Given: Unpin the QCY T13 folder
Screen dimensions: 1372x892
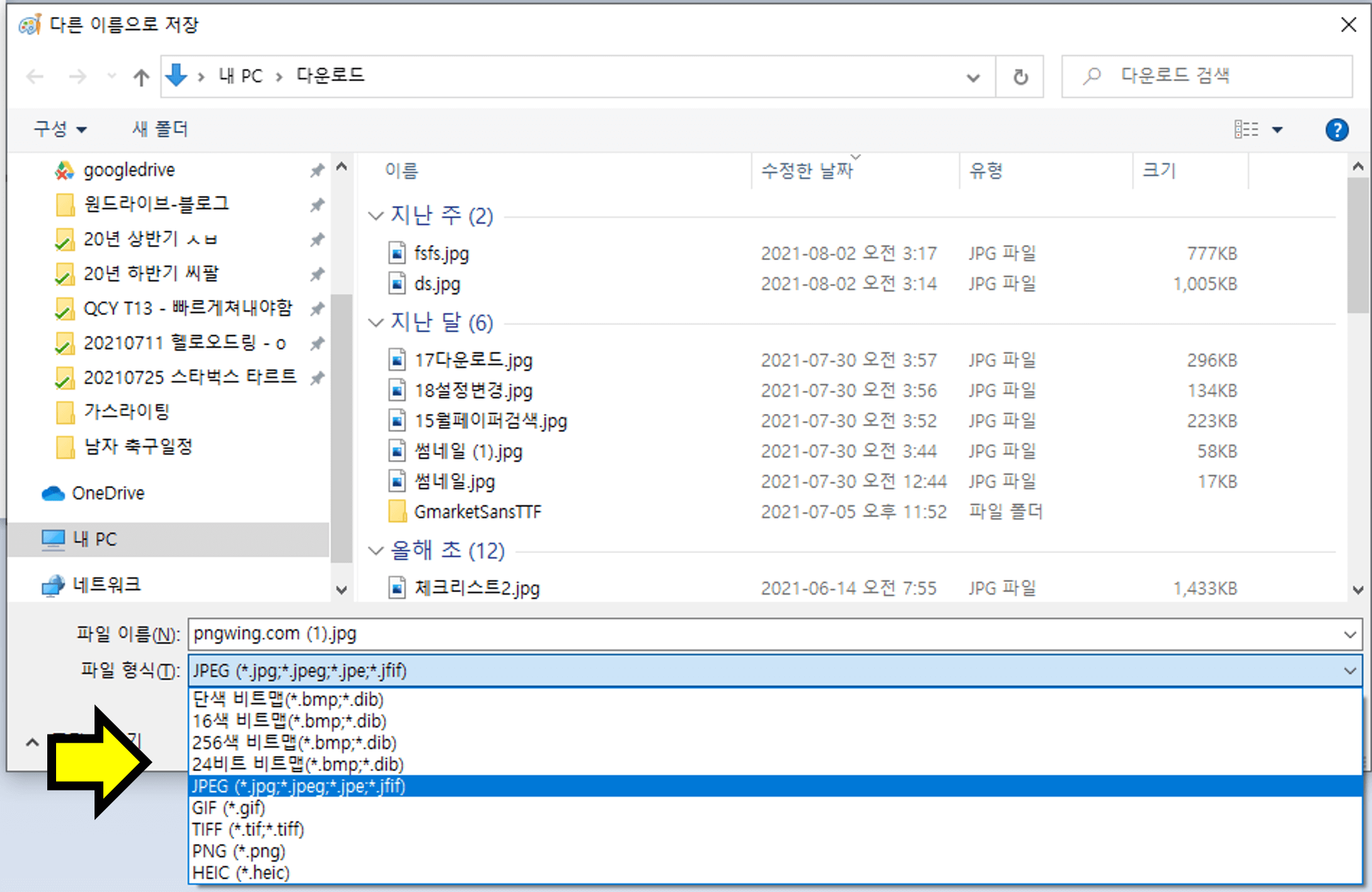Looking at the screenshot, I should click(x=317, y=308).
